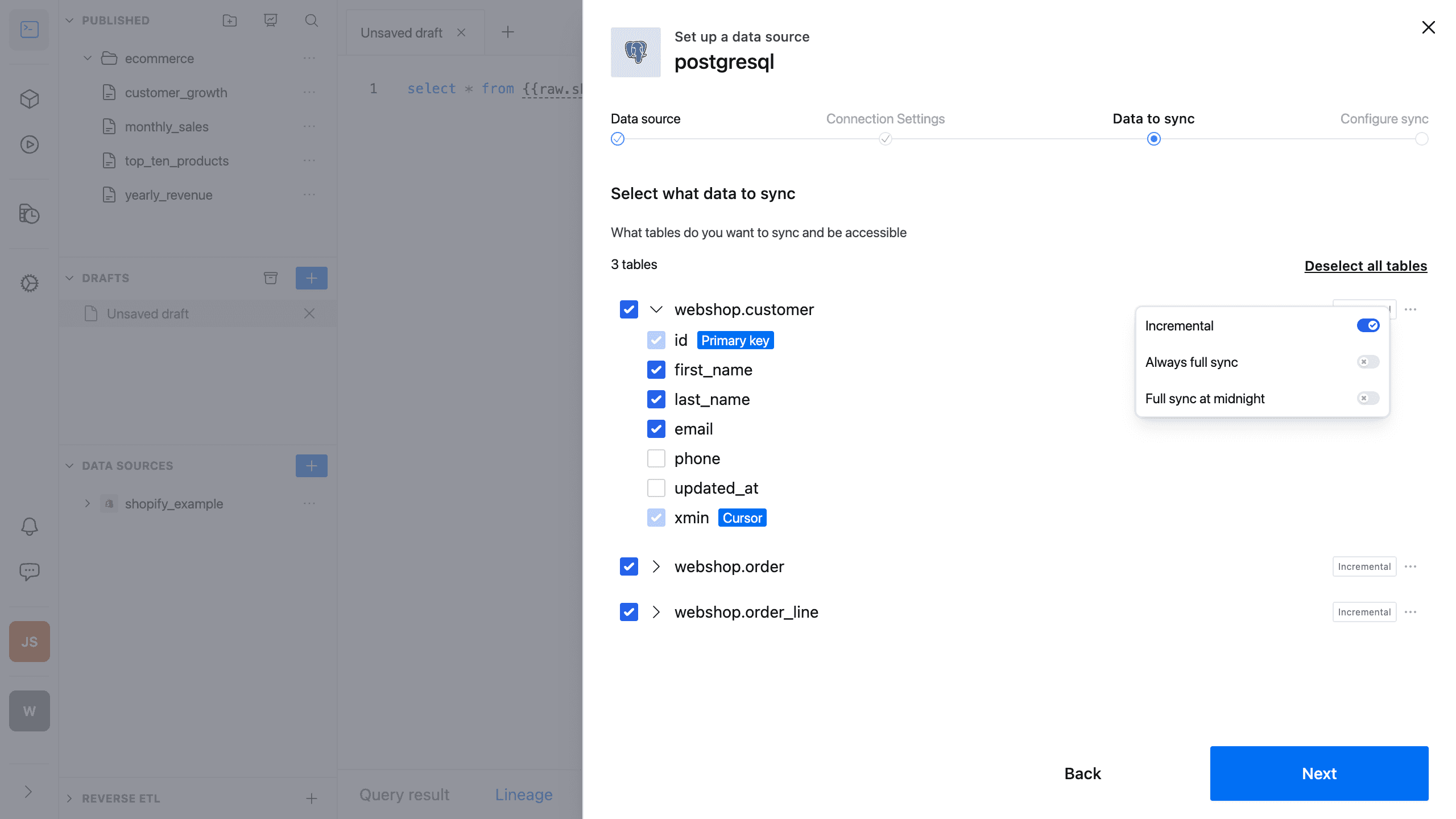Open the runs playback circle icon
This screenshot has height=819, width=1456.
[x=29, y=144]
